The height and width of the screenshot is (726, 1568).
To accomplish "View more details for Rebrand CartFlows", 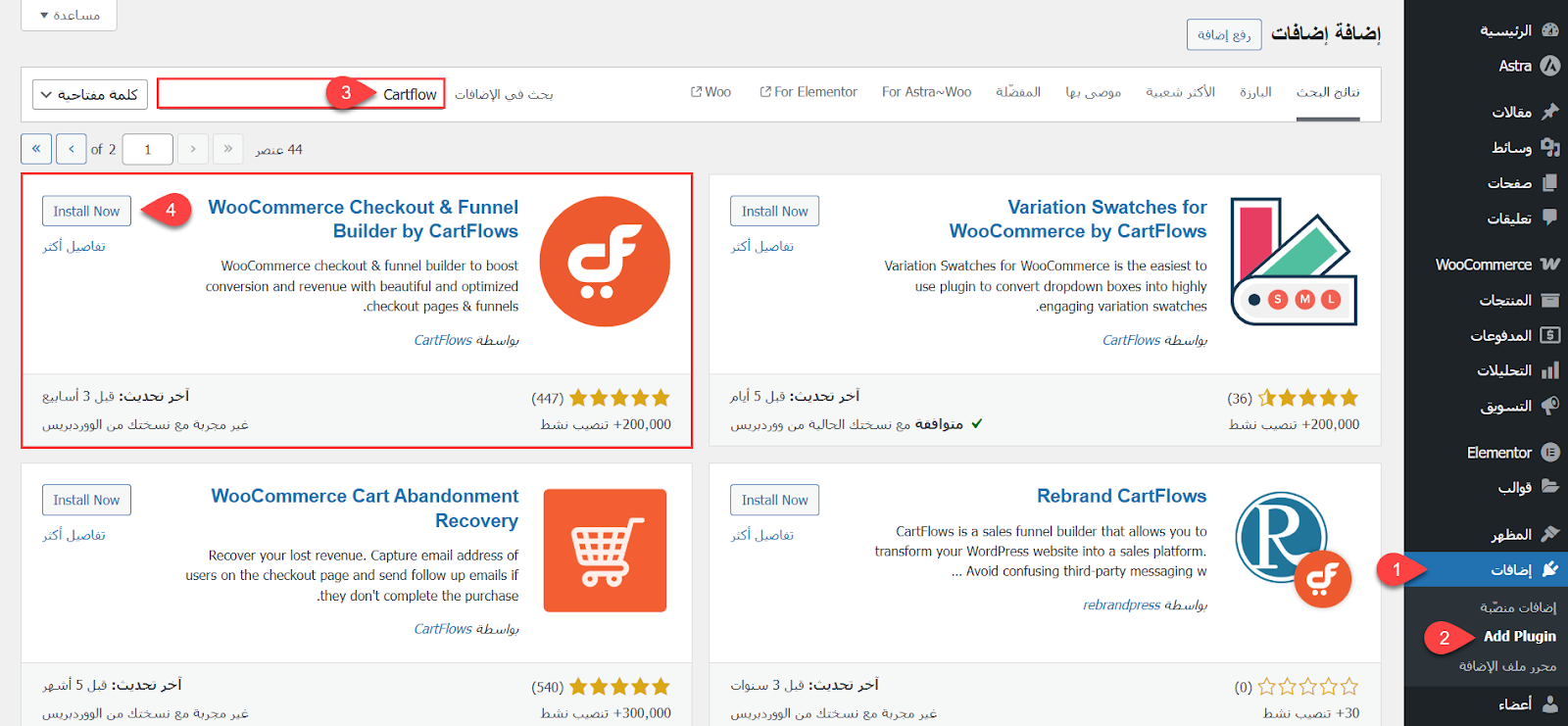I will [761, 535].
